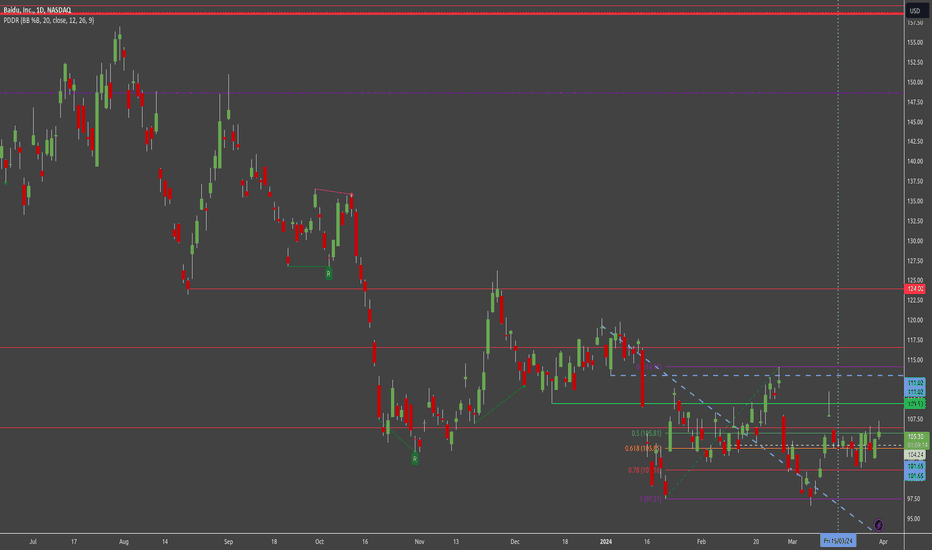This screenshot has height=550, width=932.
Task: Click the purple lightning bolt icon
Action: click(x=879, y=525)
